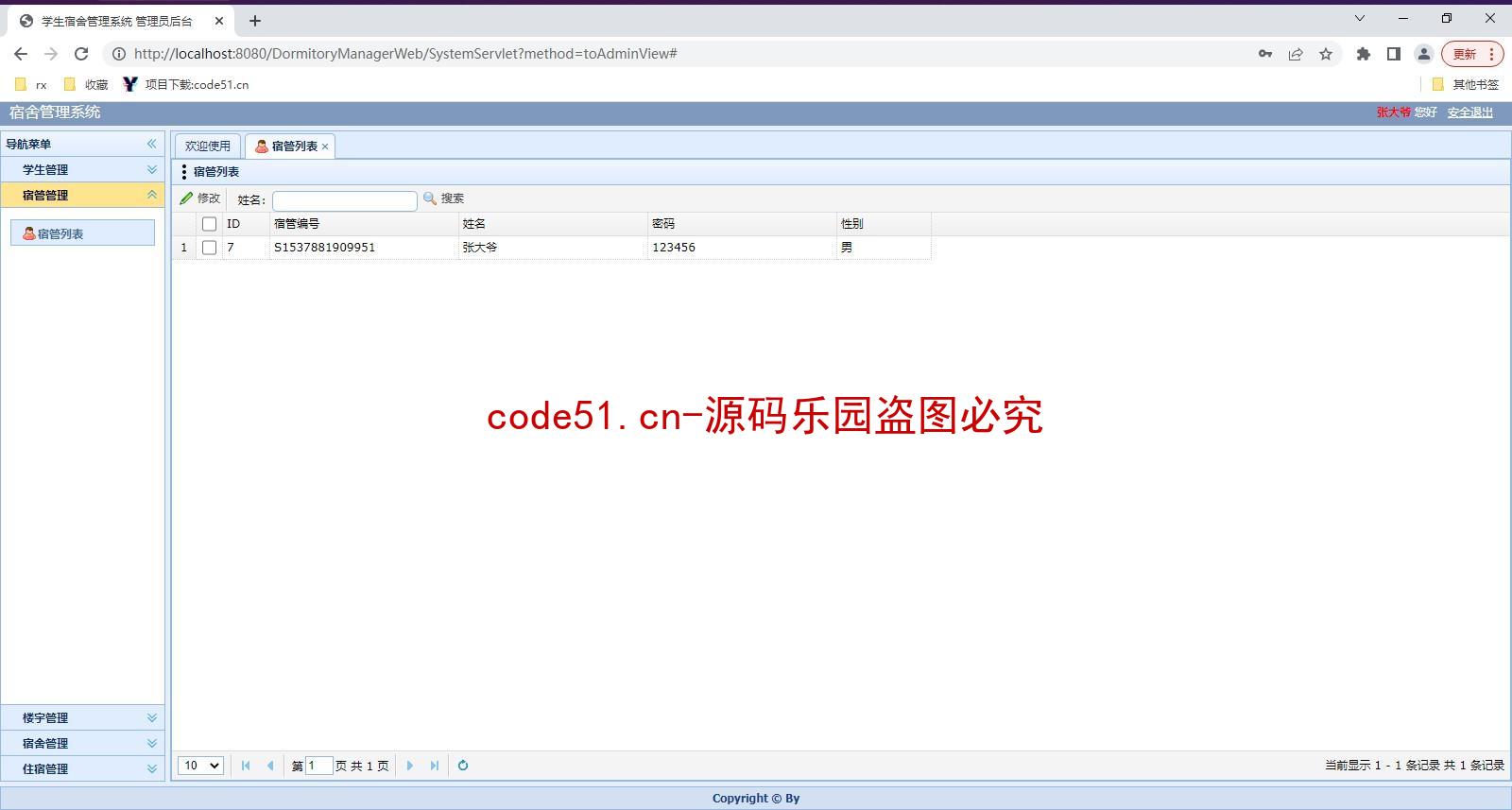The image size is (1512, 810).
Task: Expand the 住宿管理 accordion section
Action: click(x=82, y=768)
